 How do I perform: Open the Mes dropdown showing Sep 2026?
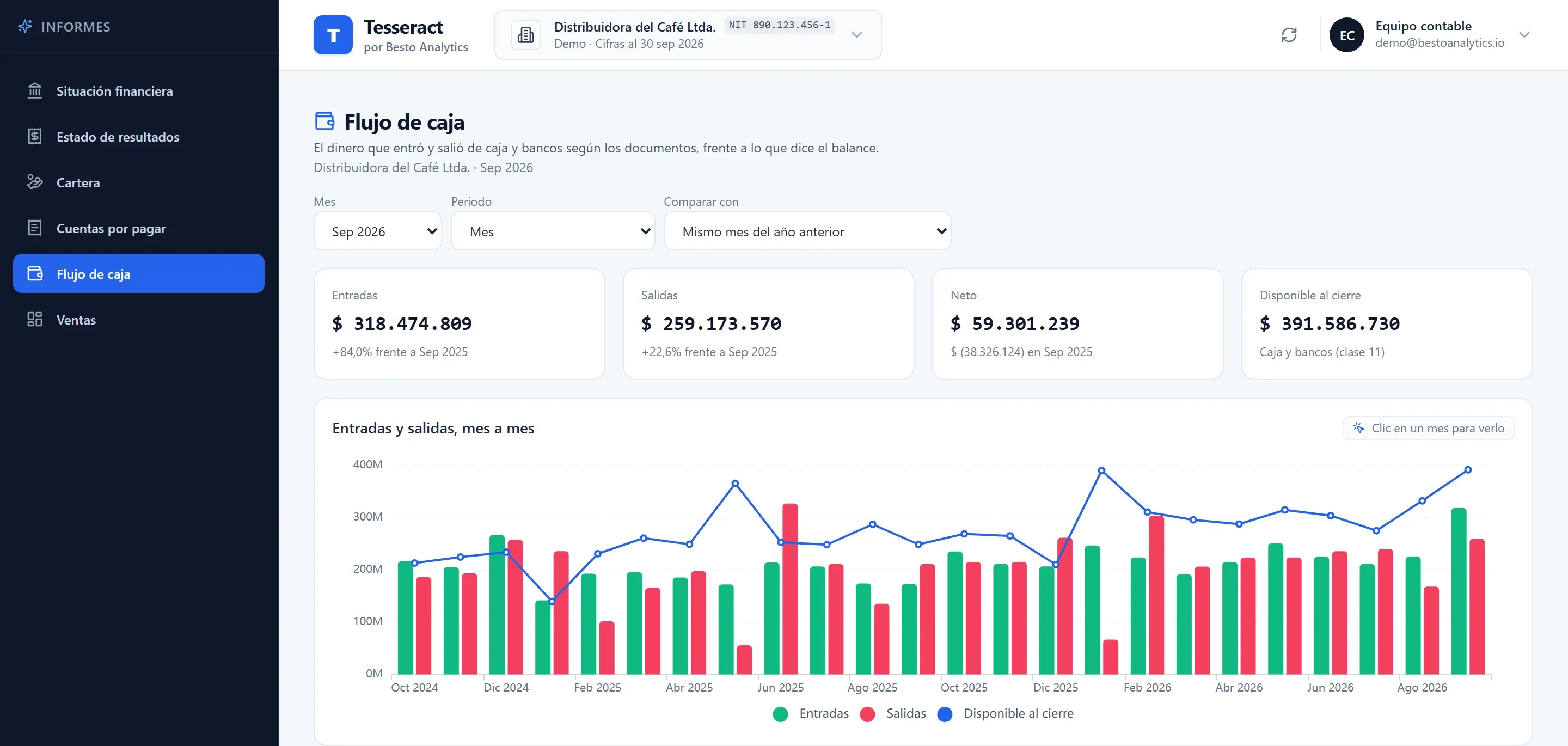click(x=377, y=231)
